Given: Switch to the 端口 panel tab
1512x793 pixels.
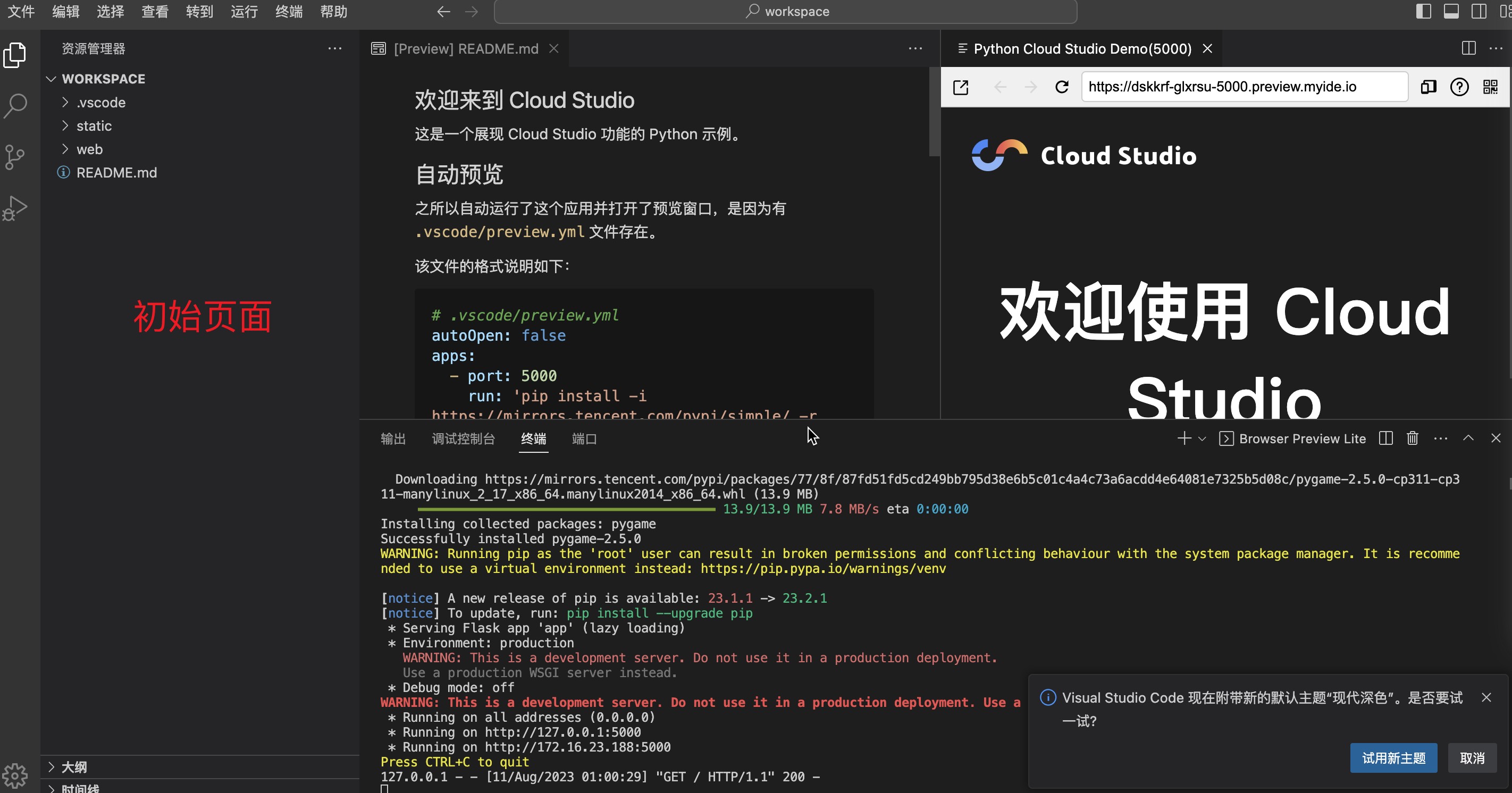Looking at the screenshot, I should click(583, 438).
